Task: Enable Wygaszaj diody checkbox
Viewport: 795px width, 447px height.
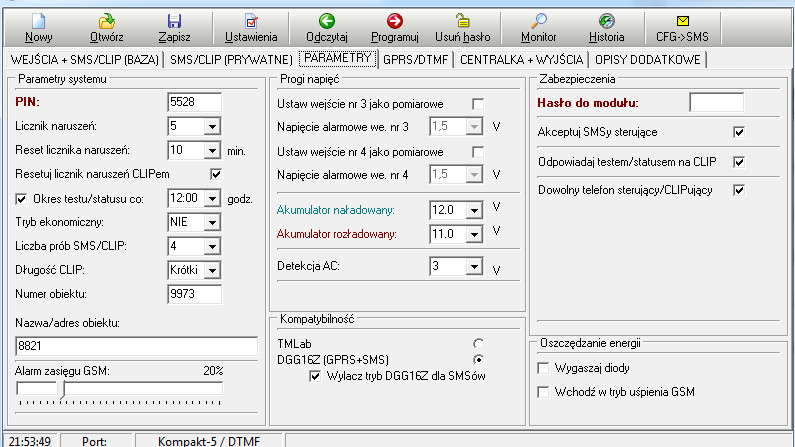Action: click(x=543, y=368)
